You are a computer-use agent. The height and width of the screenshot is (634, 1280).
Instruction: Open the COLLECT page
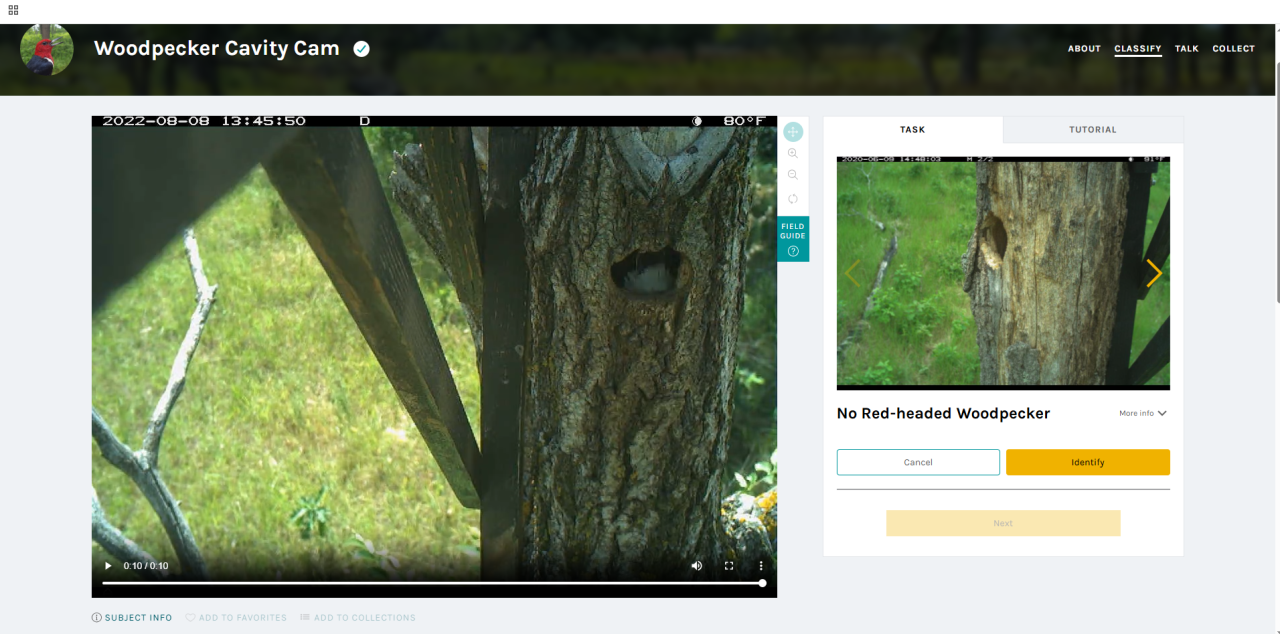point(1234,49)
